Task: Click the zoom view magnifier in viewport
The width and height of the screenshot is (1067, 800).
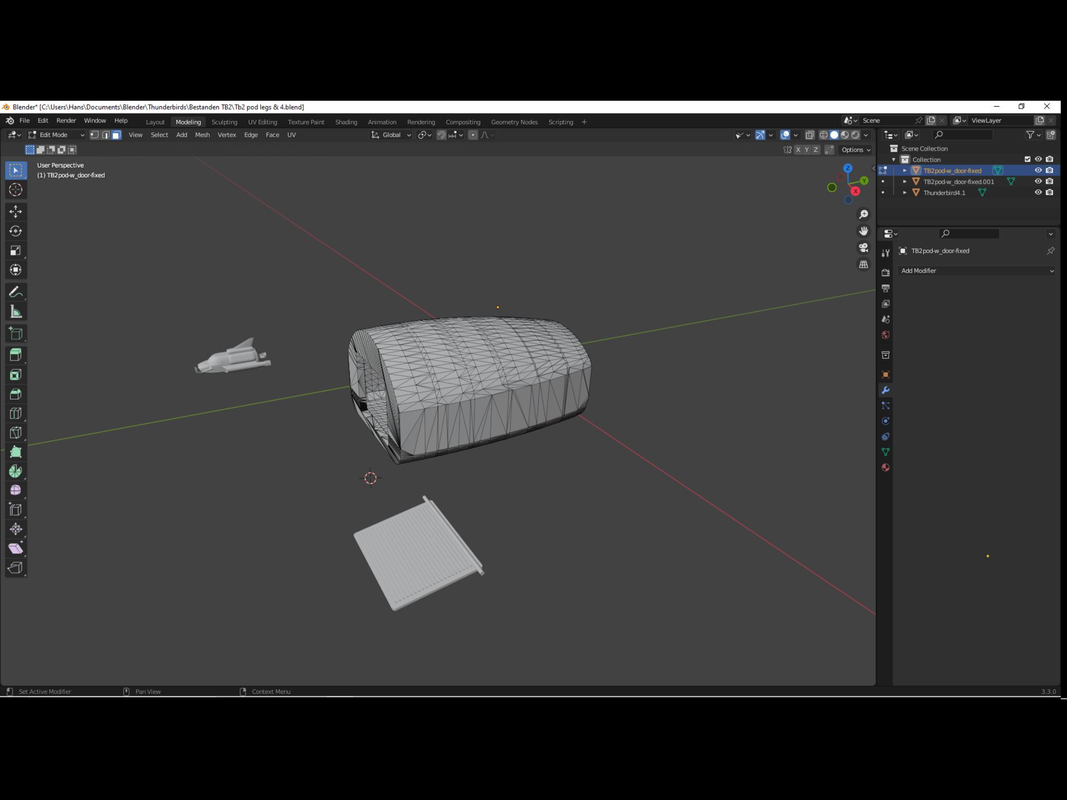Action: 864,214
